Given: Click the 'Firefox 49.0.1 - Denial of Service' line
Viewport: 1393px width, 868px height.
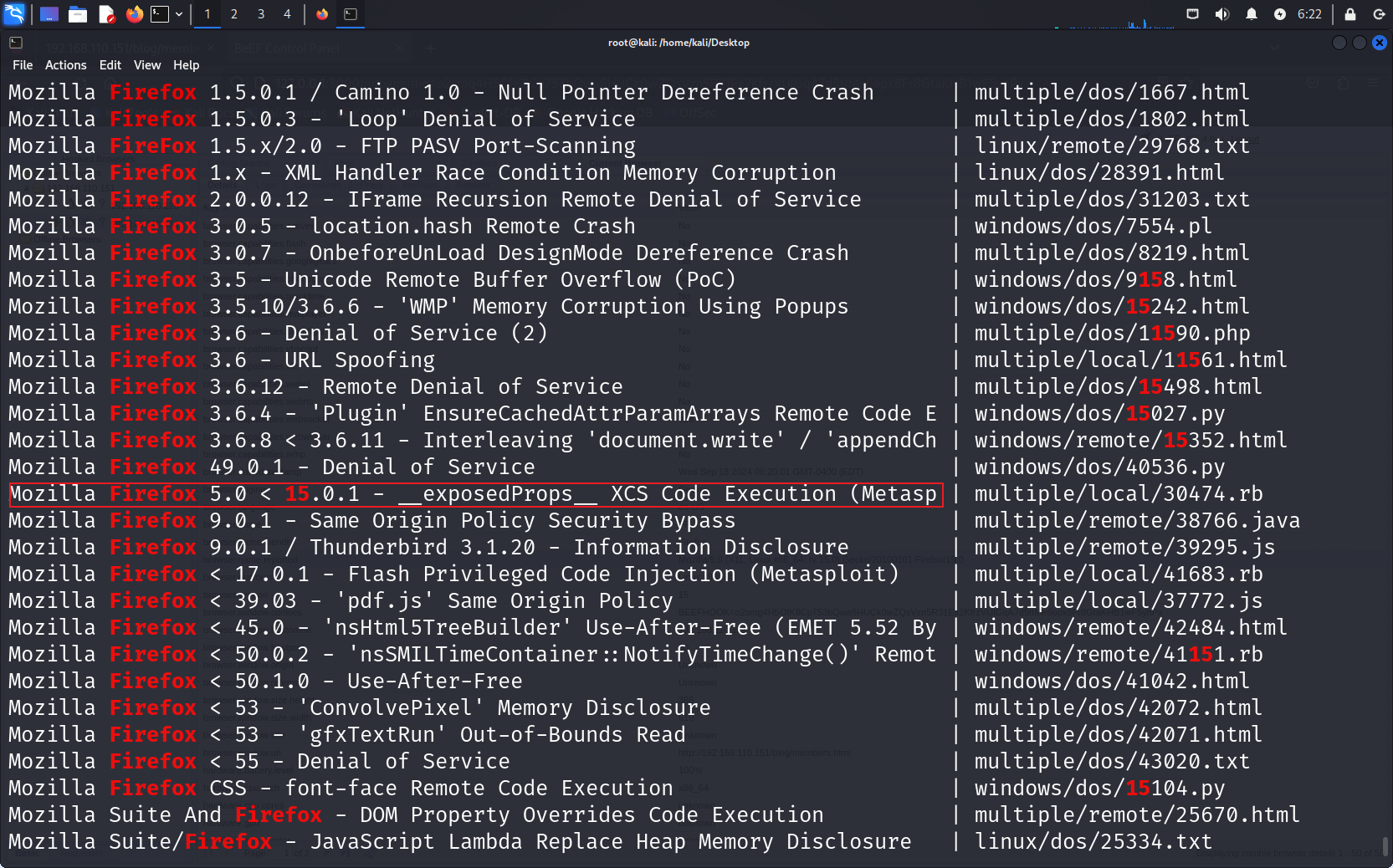Looking at the screenshot, I should click(x=272, y=467).
